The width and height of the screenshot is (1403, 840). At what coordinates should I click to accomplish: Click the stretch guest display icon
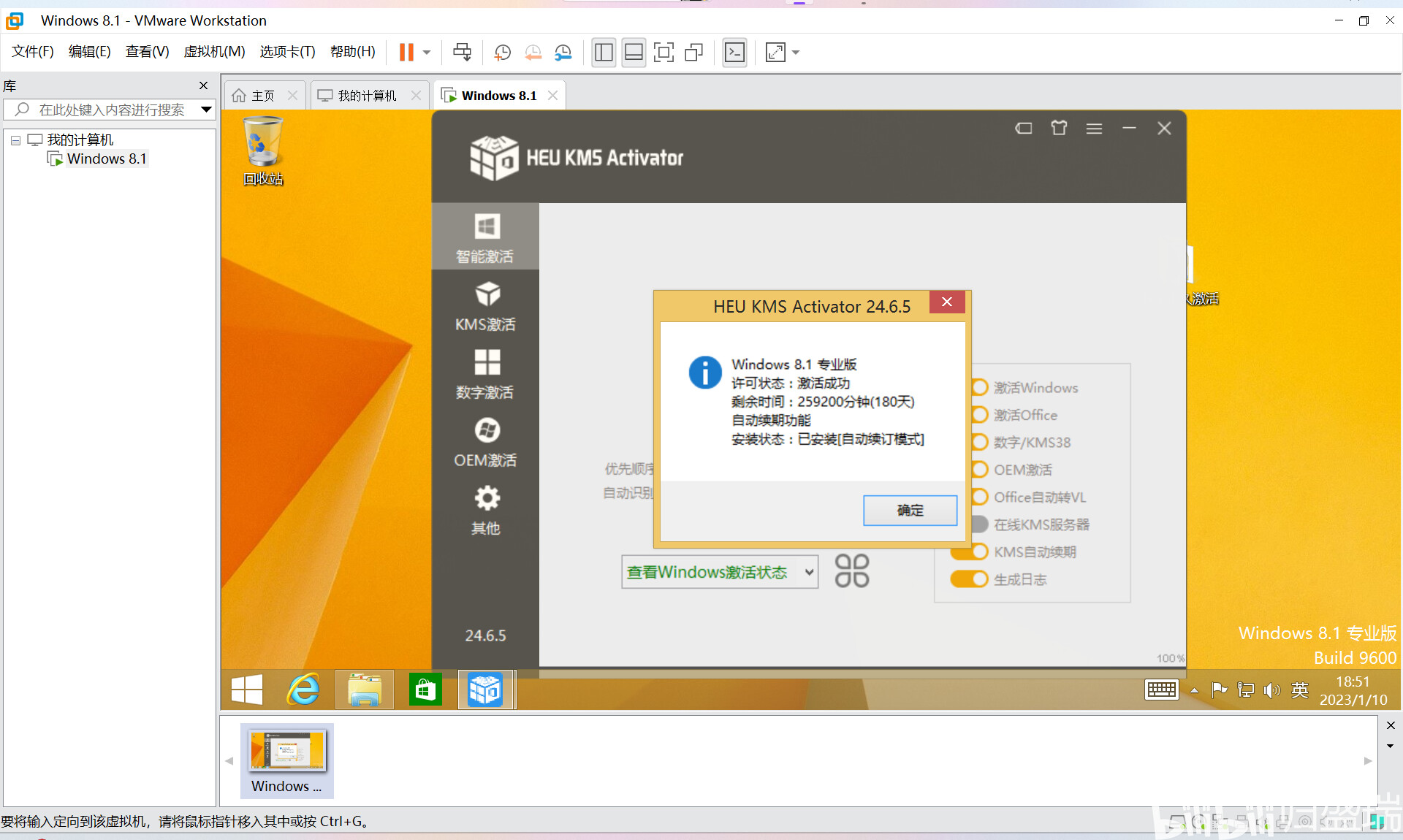pos(775,52)
